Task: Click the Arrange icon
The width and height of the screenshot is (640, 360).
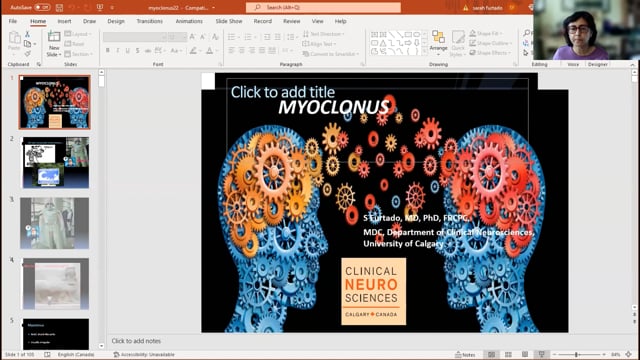Action: point(438,37)
